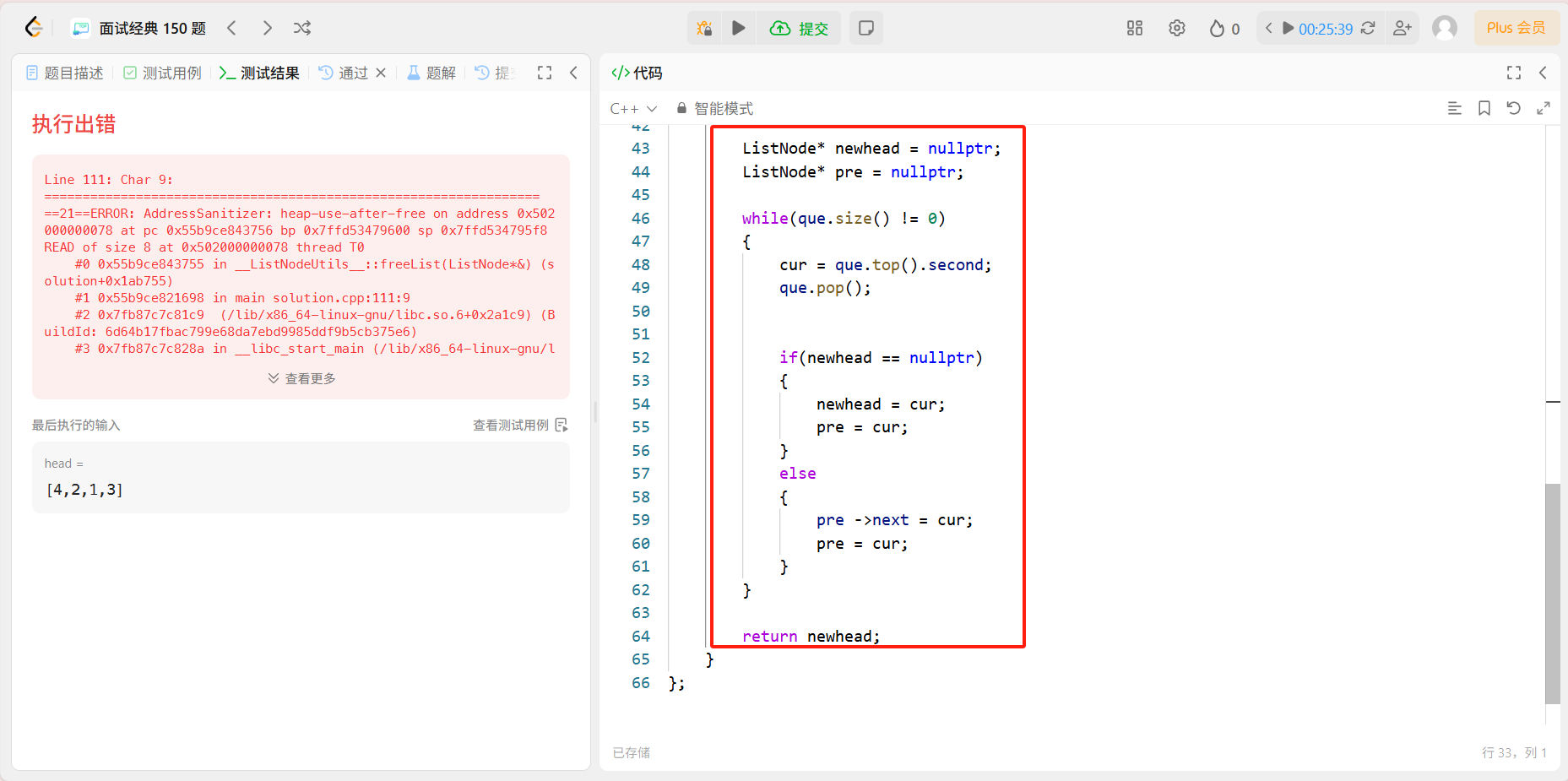Click the 行 33, 列 1 cursor status
1568x781 pixels.
tap(1514, 752)
